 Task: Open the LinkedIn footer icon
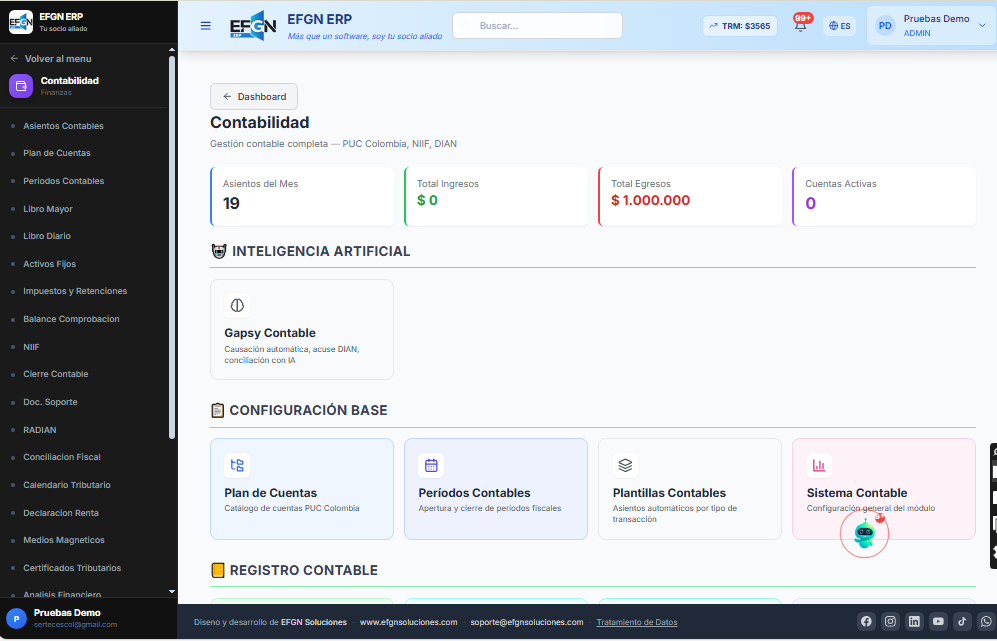[914, 621]
